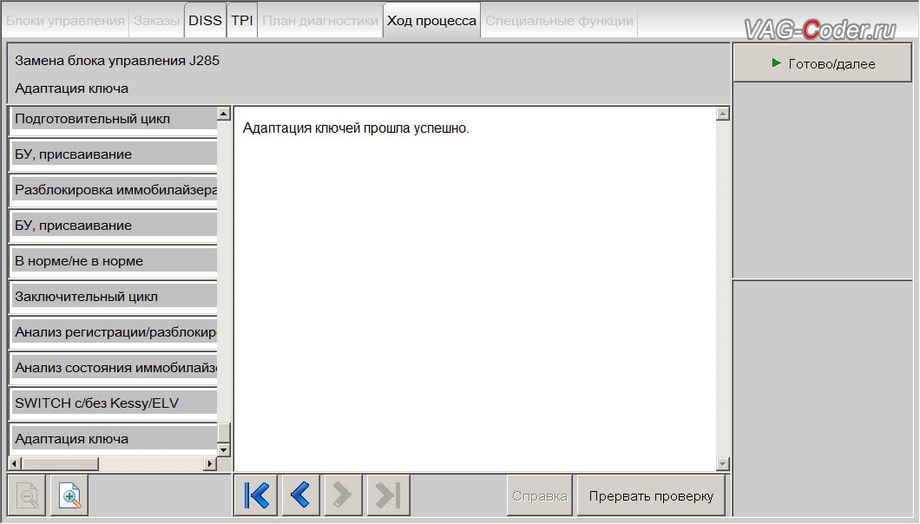Open the Блоки управления tab
This screenshot has width=920, height=524.
point(65,21)
